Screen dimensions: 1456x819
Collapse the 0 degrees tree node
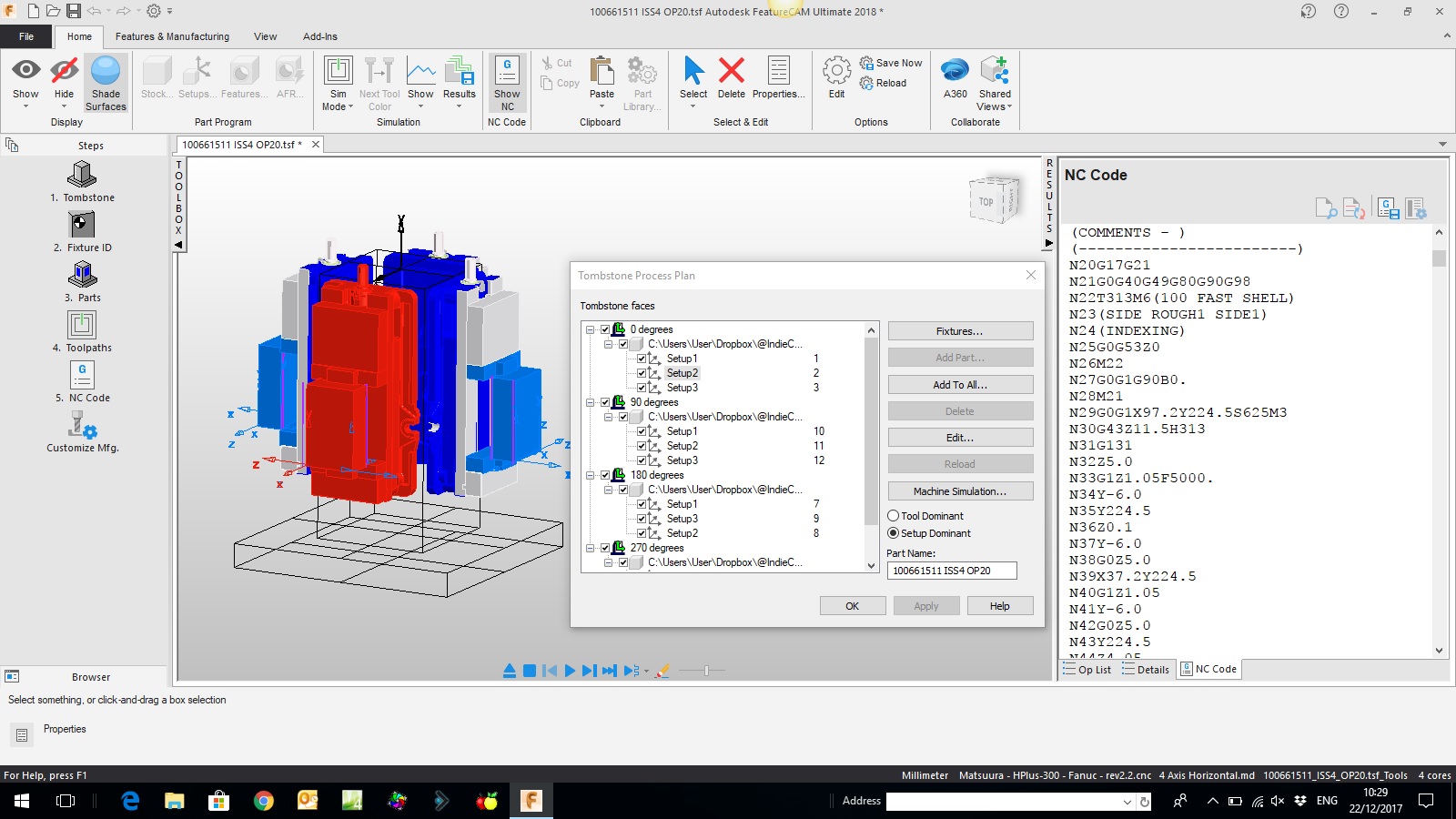590,329
